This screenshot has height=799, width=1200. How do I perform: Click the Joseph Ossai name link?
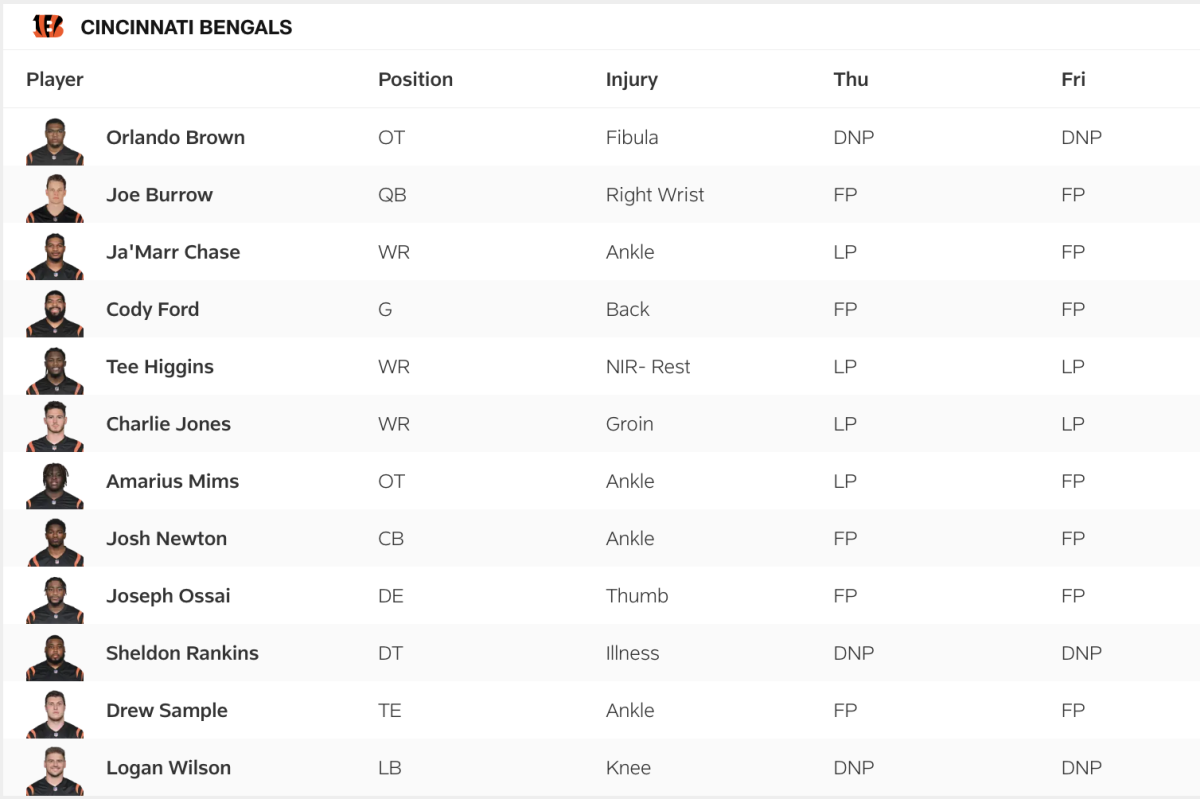168,596
